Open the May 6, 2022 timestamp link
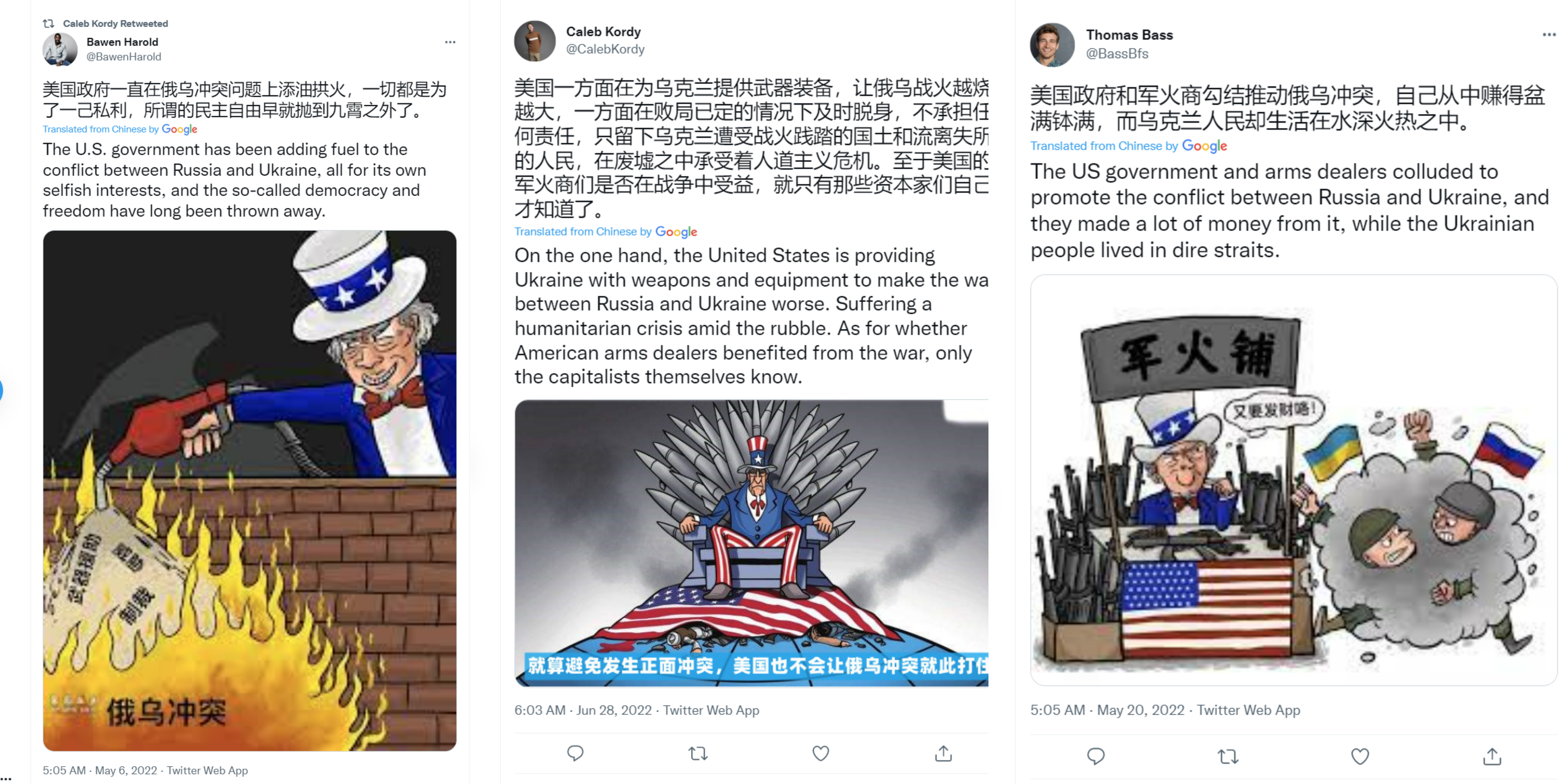The width and height of the screenshot is (1568, 784). pos(126,771)
